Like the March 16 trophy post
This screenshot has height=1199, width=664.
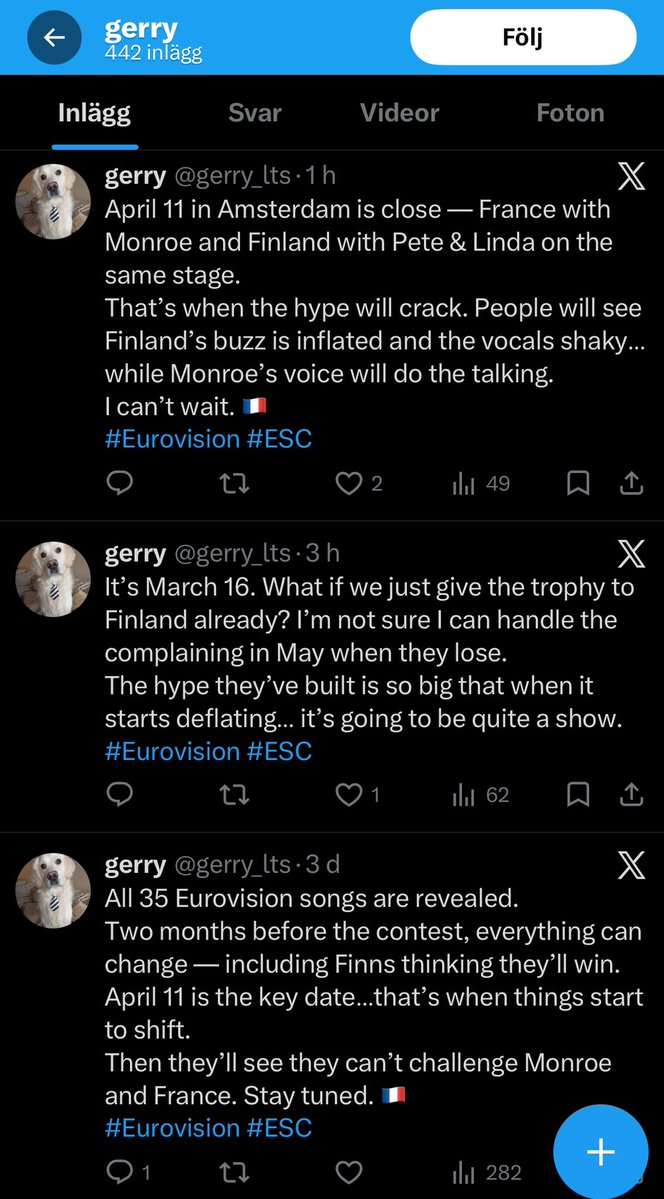click(x=358, y=795)
